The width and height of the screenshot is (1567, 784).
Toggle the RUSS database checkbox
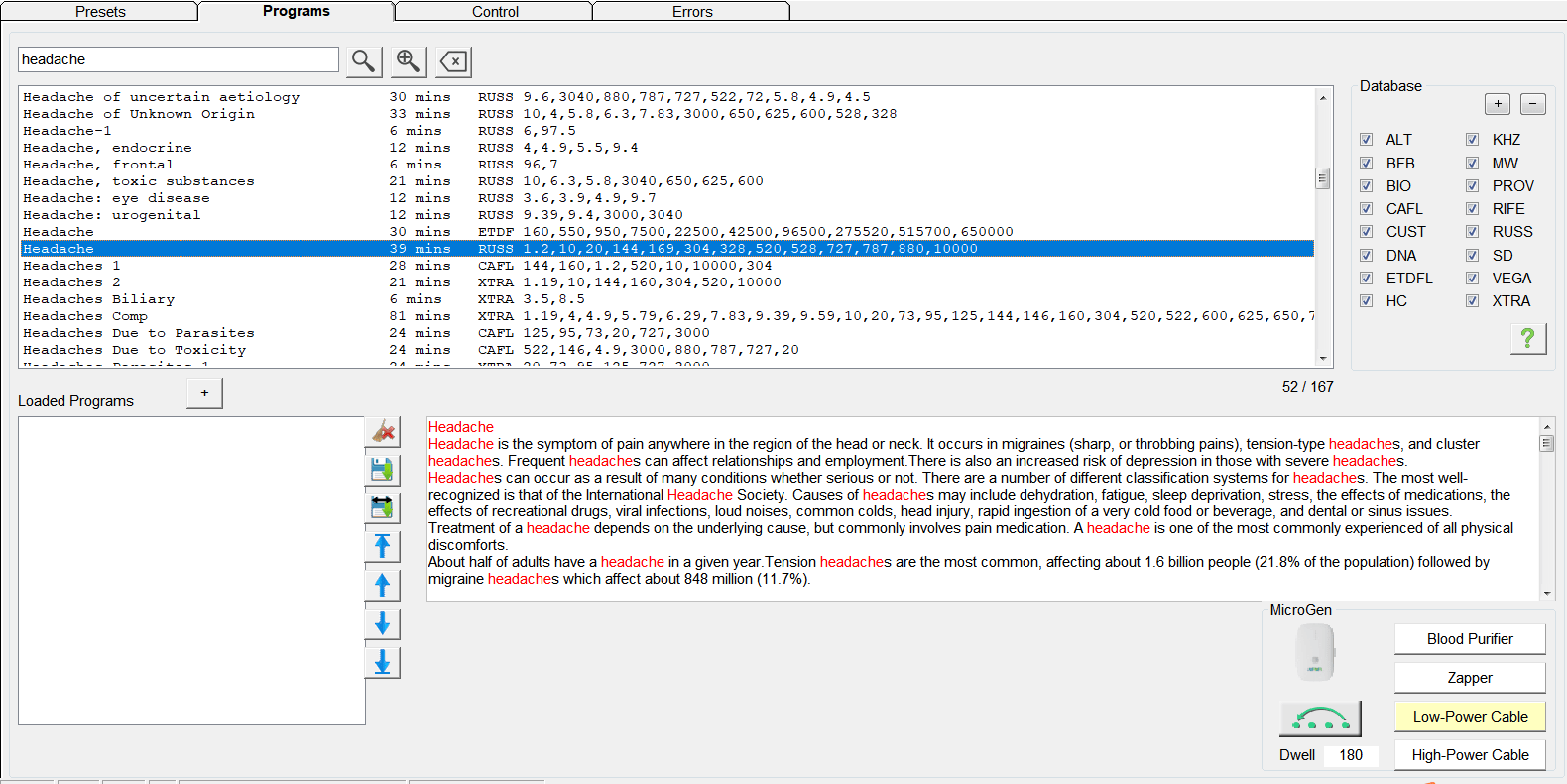tap(1472, 232)
